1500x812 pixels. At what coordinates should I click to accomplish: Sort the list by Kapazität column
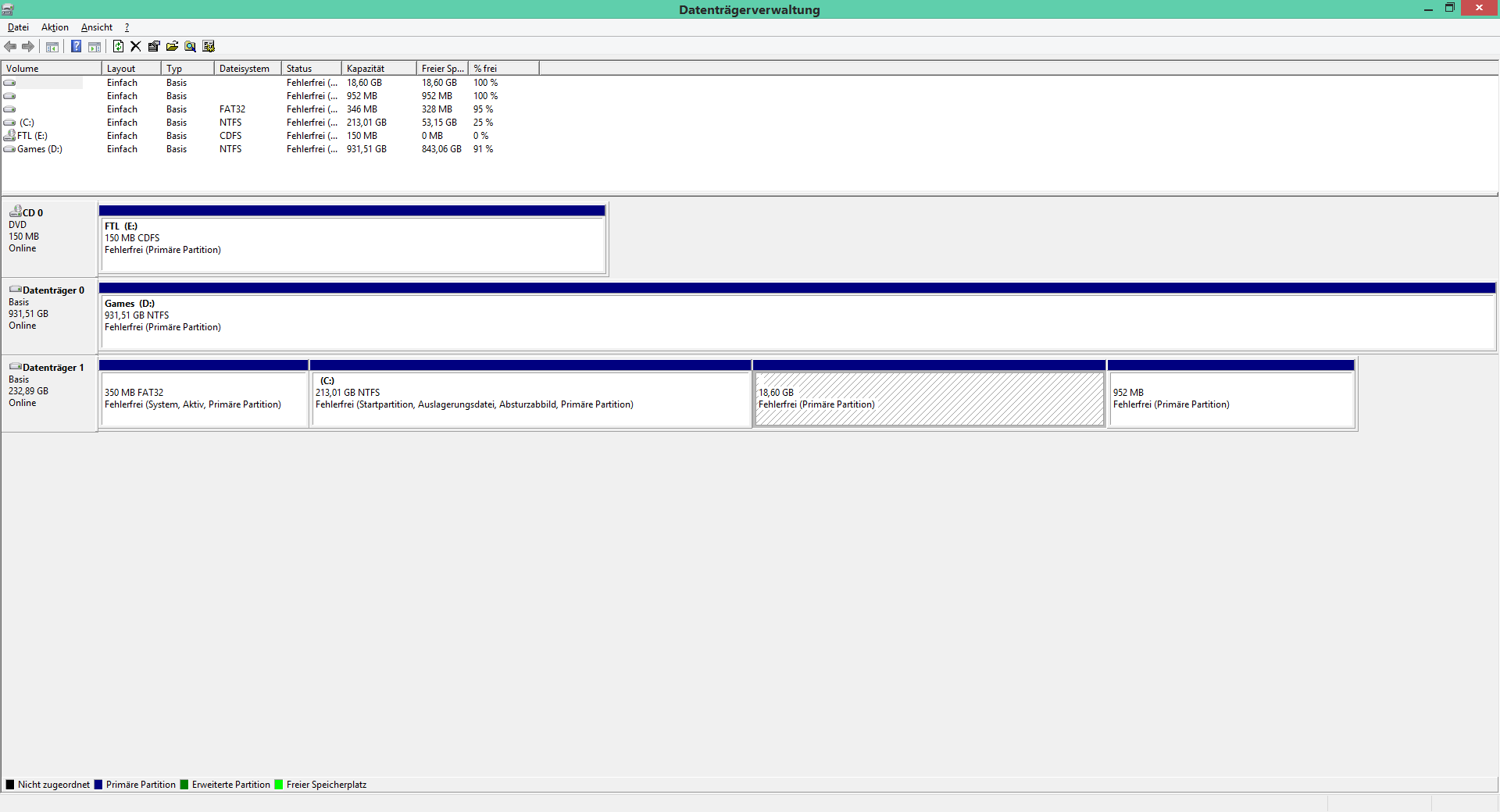(x=378, y=69)
